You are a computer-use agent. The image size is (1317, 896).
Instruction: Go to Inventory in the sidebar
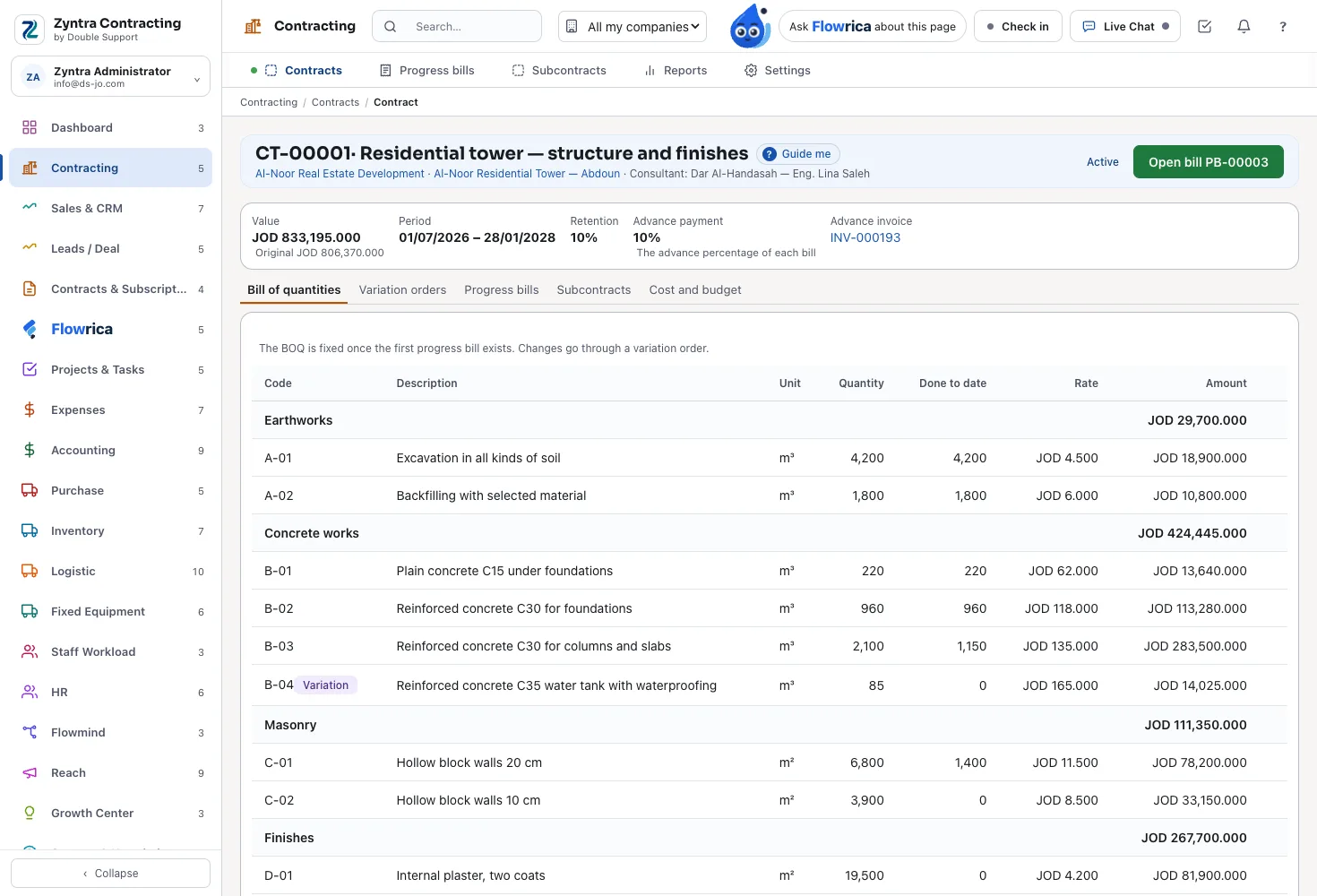111,531
